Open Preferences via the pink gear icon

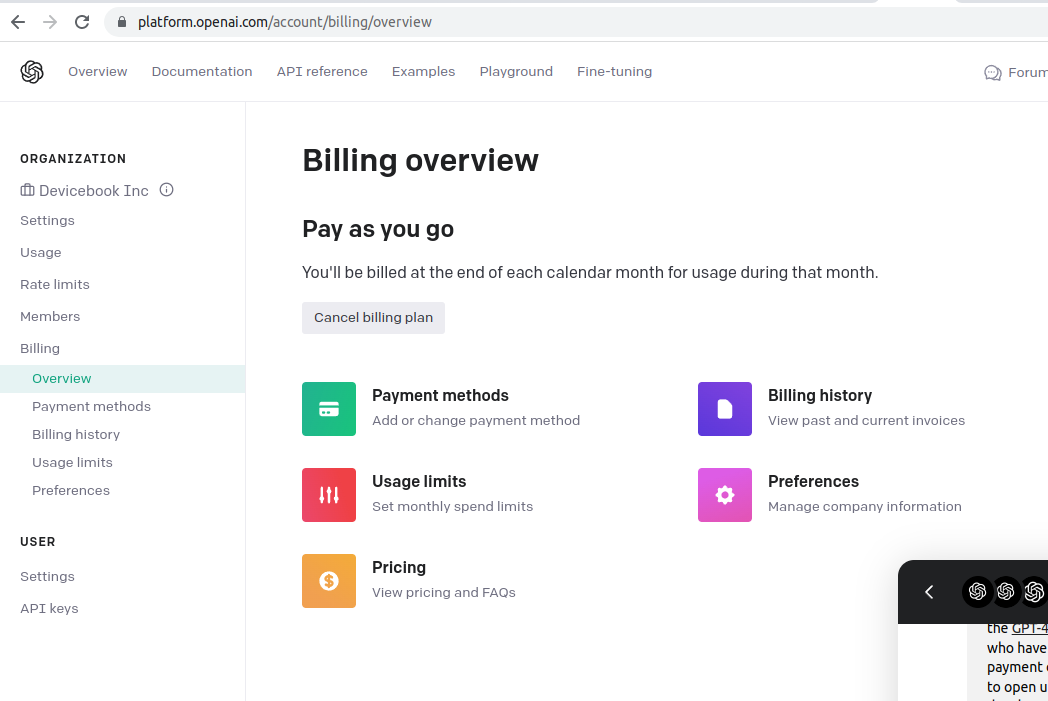[x=724, y=495]
